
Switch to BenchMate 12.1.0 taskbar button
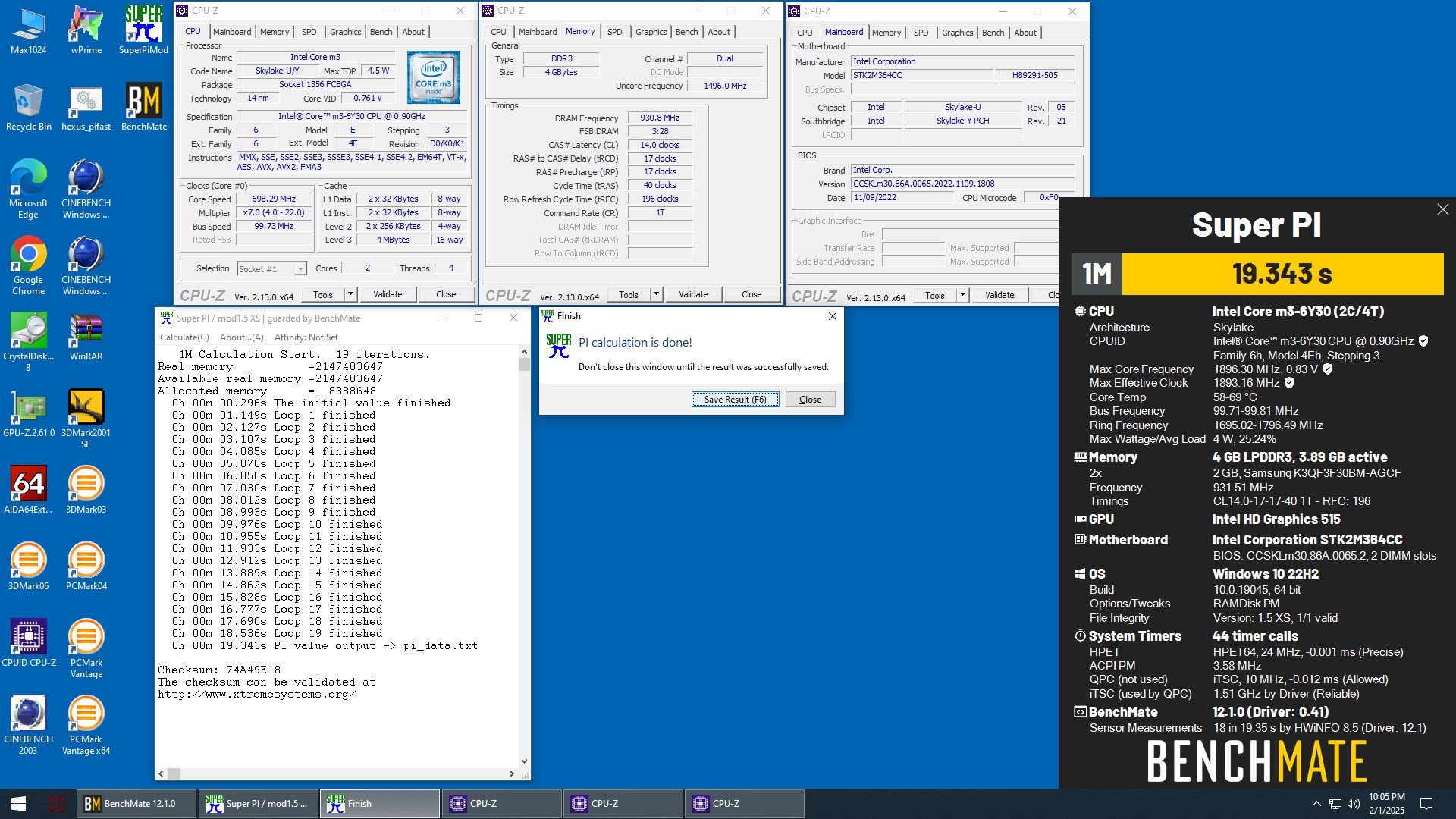click(136, 804)
